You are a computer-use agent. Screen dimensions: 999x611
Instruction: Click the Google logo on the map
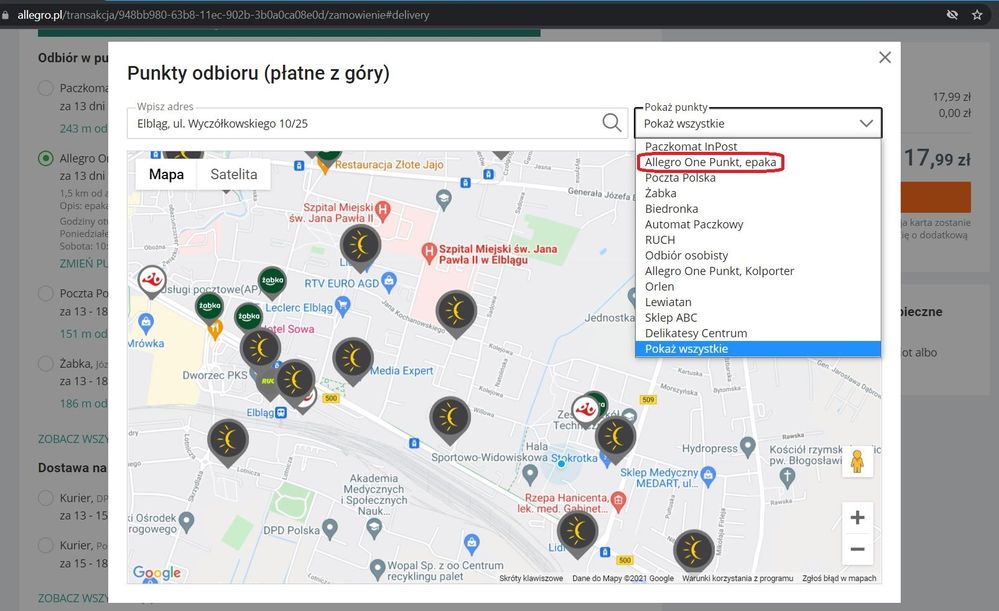(157, 572)
